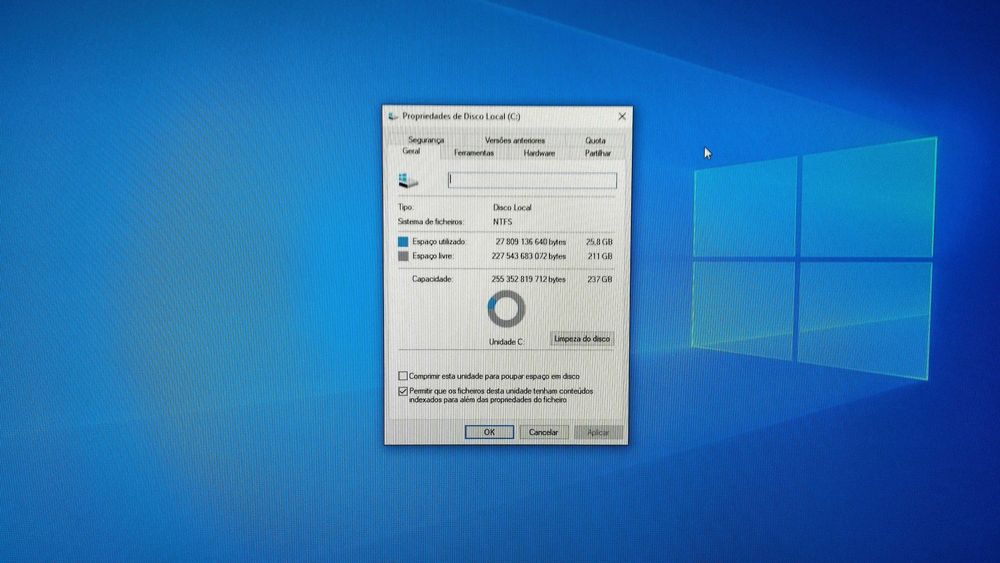This screenshot has width=1000, height=563.
Task: Click the '211 GB' free space value
Action: pos(600,256)
